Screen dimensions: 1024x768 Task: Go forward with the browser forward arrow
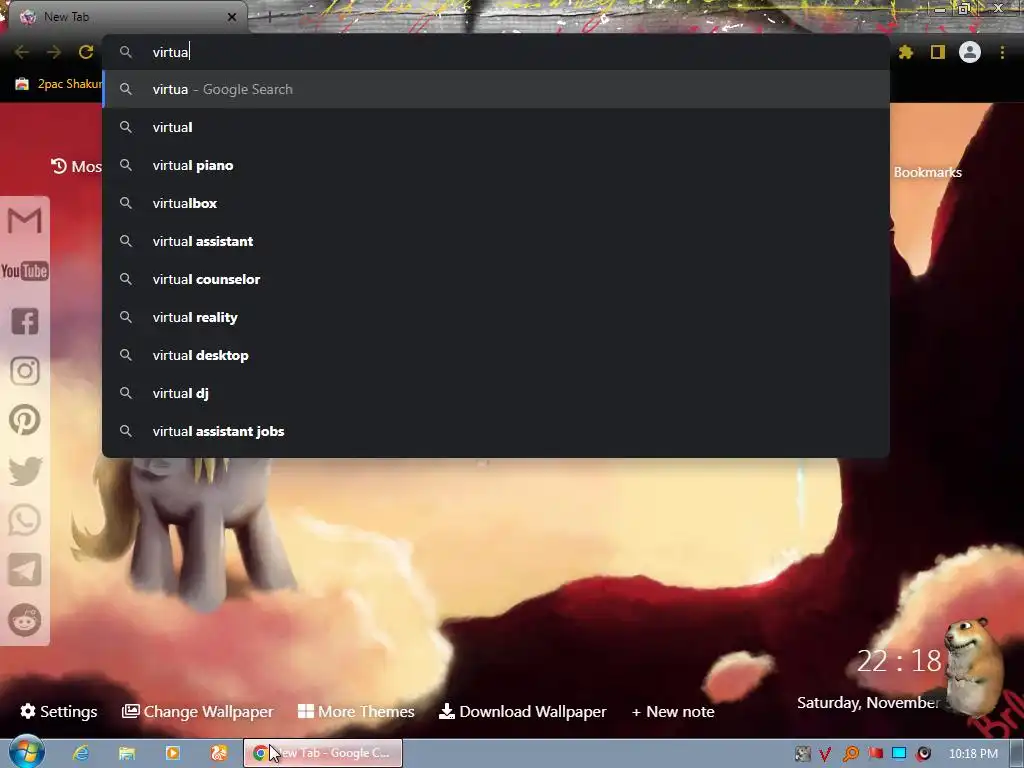coord(54,52)
